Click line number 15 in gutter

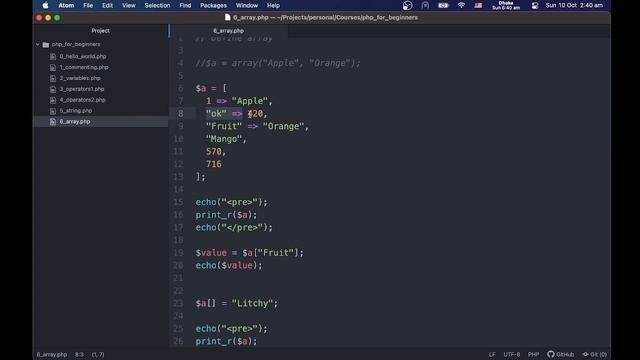pyautogui.click(x=178, y=202)
